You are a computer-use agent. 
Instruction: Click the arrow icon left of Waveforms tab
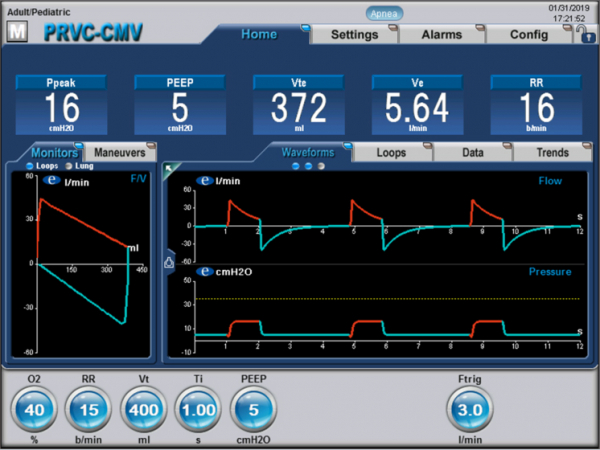pyautogui.click(x=169, y=169)
